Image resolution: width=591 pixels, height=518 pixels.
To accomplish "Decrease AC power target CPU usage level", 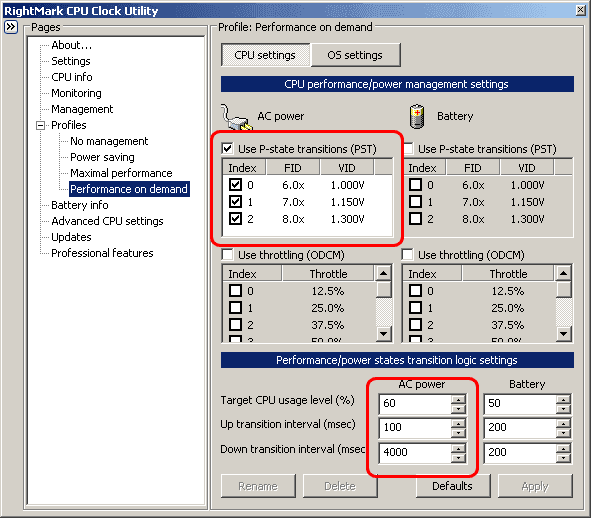I will pyautogui.click(x=458, y=409).
